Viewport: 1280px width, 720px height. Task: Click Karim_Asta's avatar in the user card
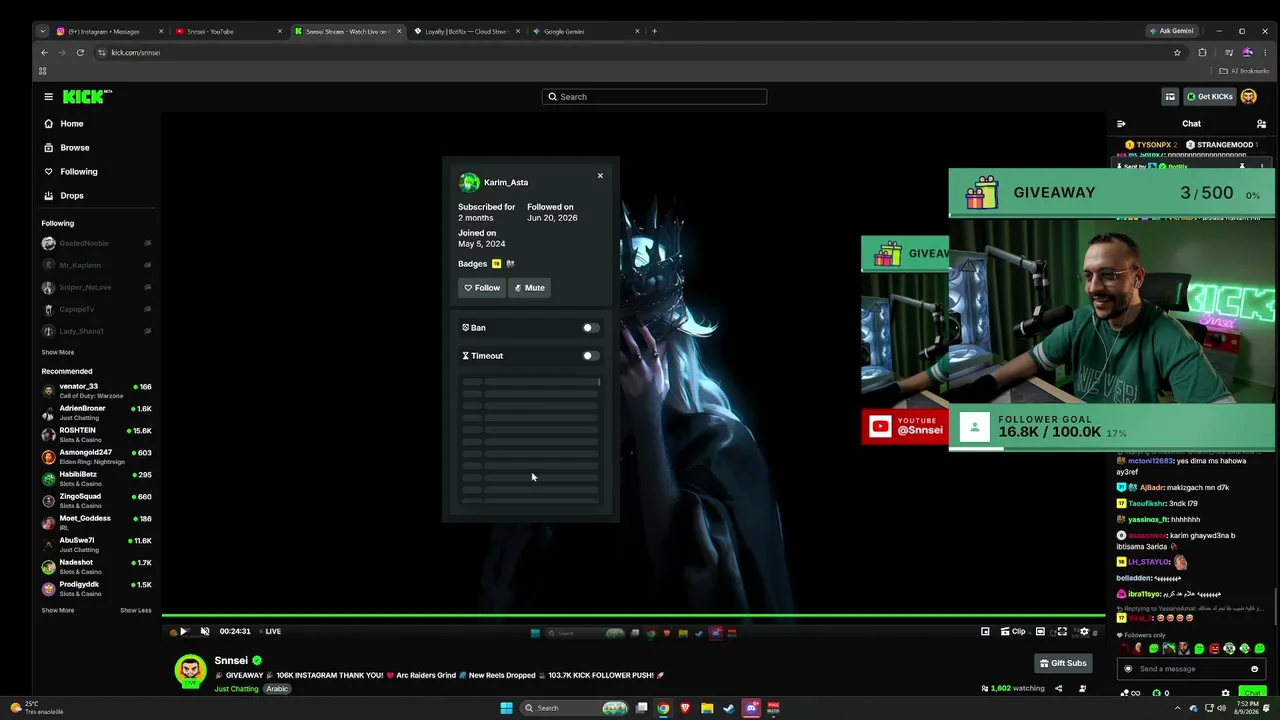pos(469,182)
